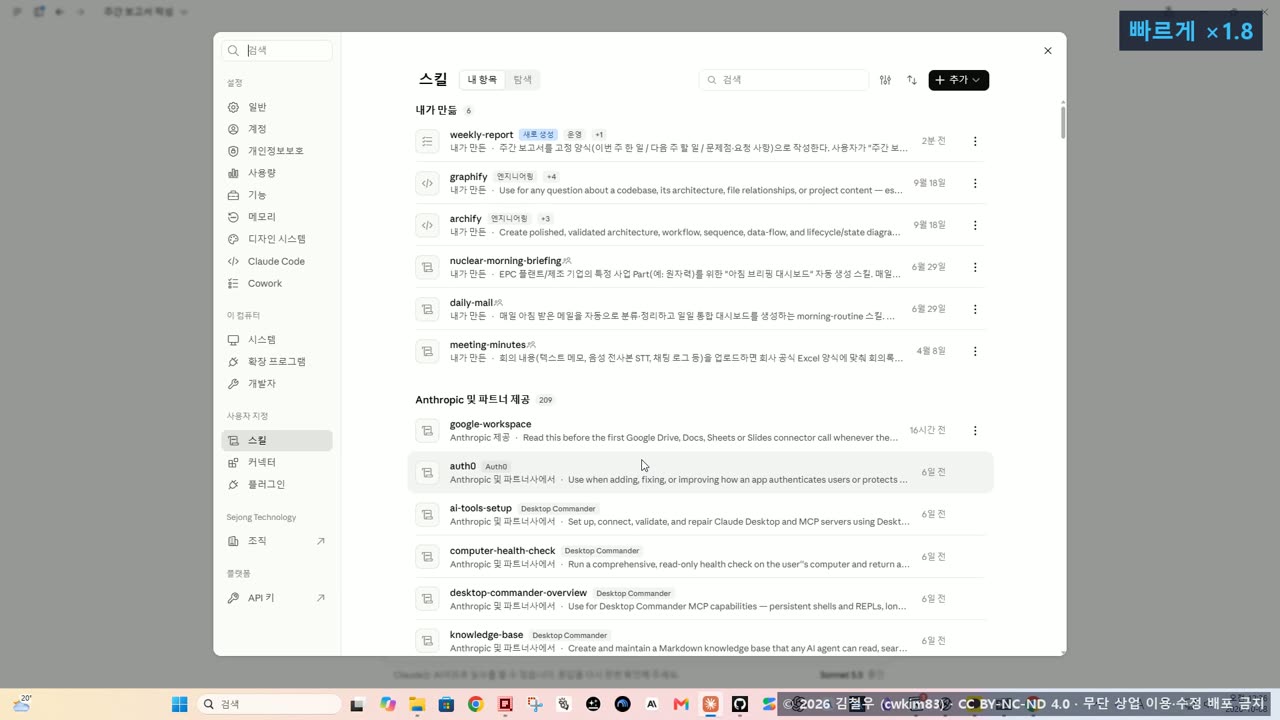Click the skills 검색 search field
This screenshot has height=720, width=1280.
tap(784, 80)
